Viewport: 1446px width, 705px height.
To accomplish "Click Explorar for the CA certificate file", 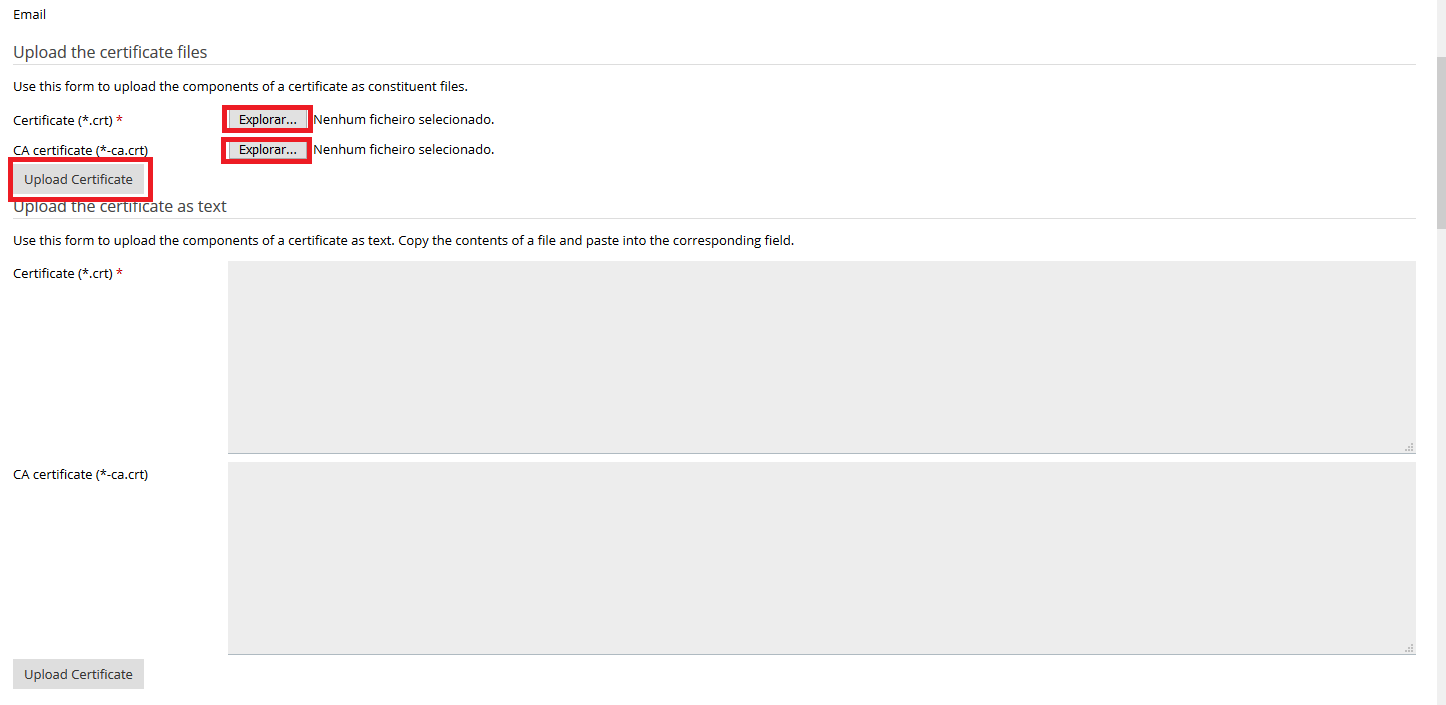I will click(x=267, y=150).
